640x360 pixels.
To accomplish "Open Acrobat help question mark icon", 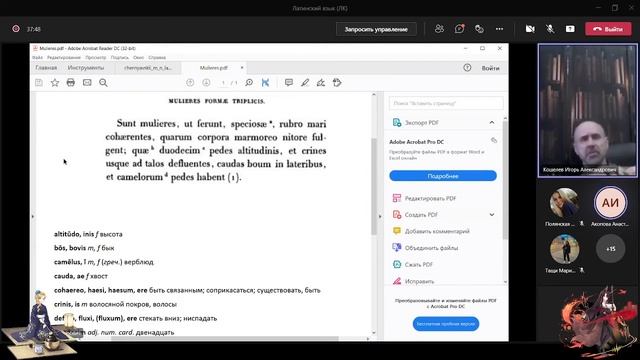I will pos(467,68).
